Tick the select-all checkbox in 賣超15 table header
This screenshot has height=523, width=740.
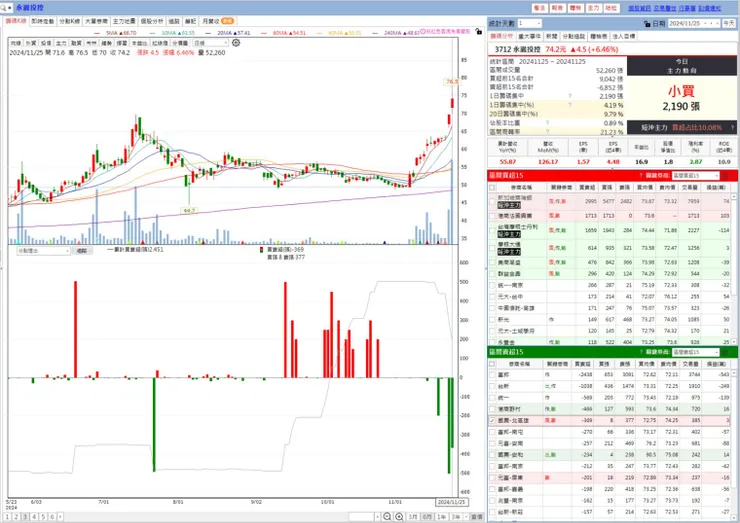[x=492, y=364]
